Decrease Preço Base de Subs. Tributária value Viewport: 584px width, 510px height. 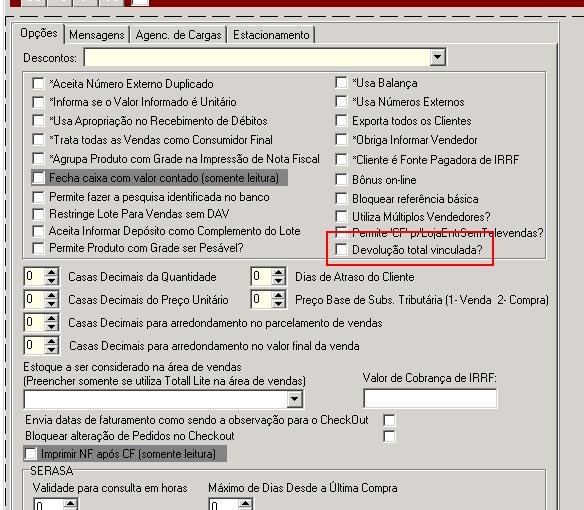click(279, 304)
